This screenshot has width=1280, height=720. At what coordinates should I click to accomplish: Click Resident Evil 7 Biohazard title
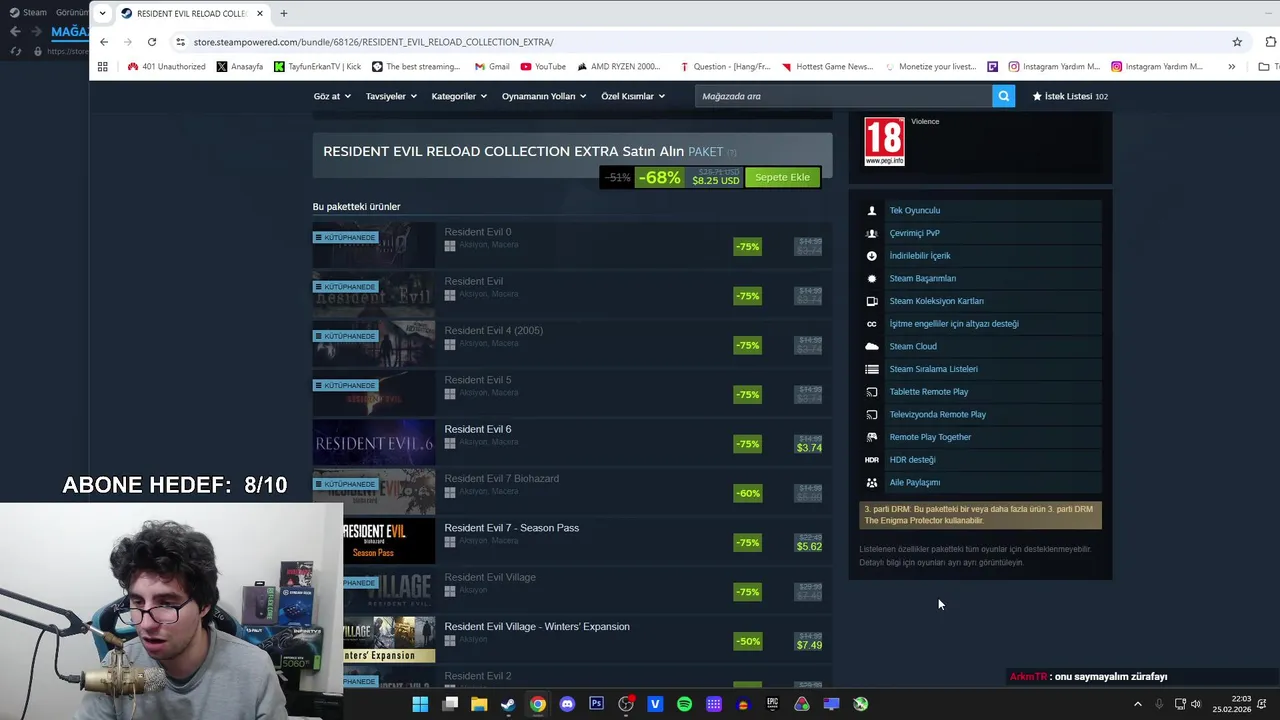tap(502, 479)
